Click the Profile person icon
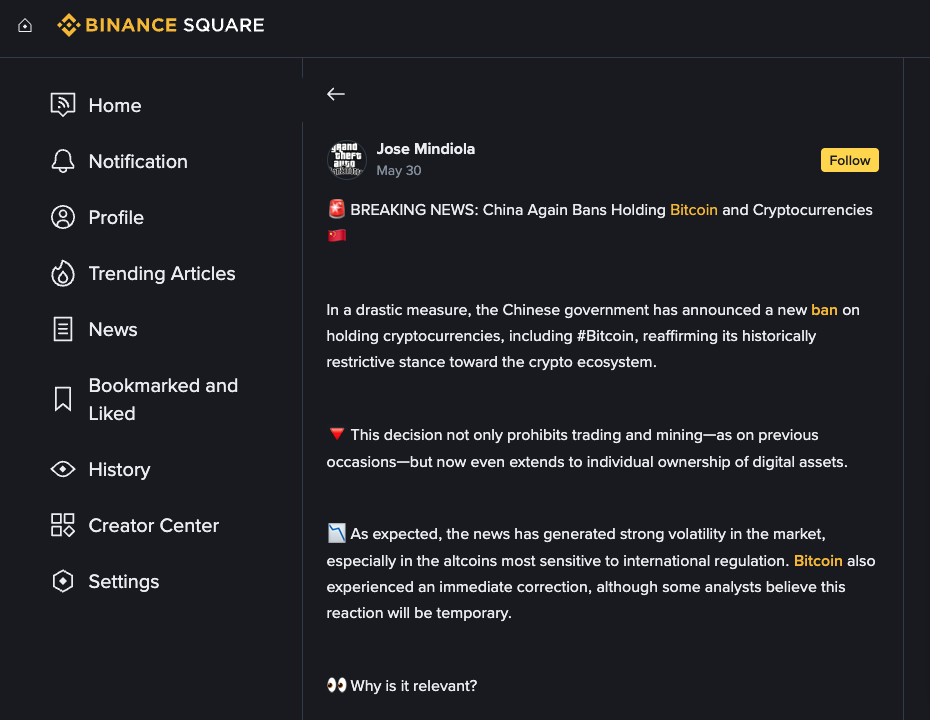 click(63, 217)
